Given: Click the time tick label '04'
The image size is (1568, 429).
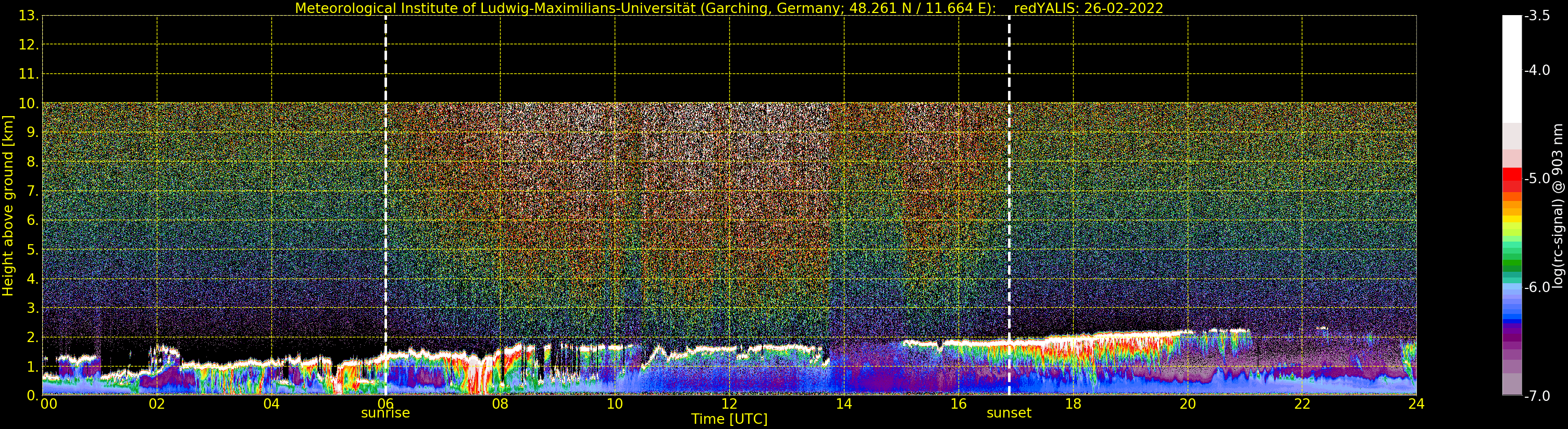Looking at the screenshot, I should [x=271, y=404].
